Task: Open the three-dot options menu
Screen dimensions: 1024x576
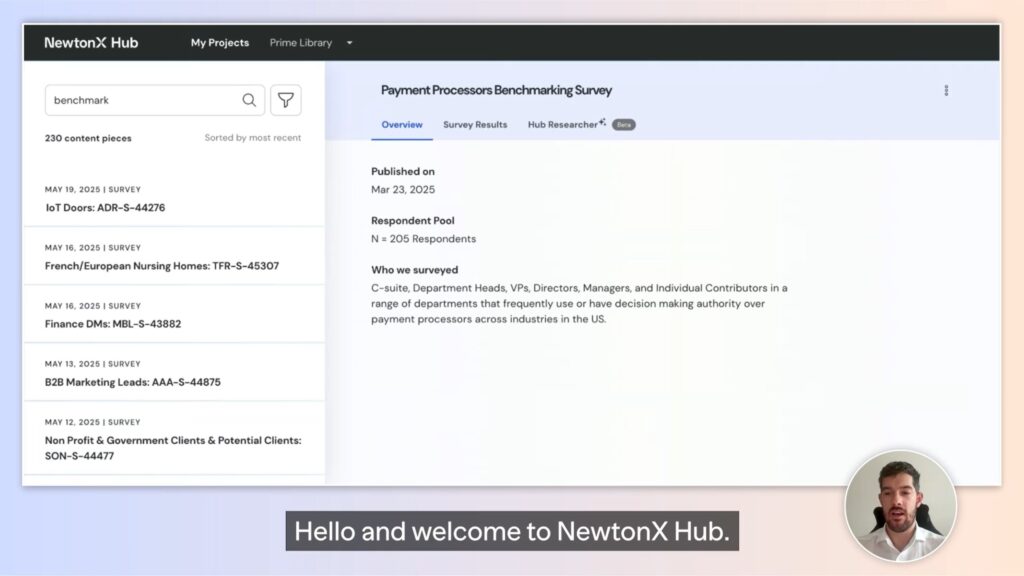Action: 946,90
